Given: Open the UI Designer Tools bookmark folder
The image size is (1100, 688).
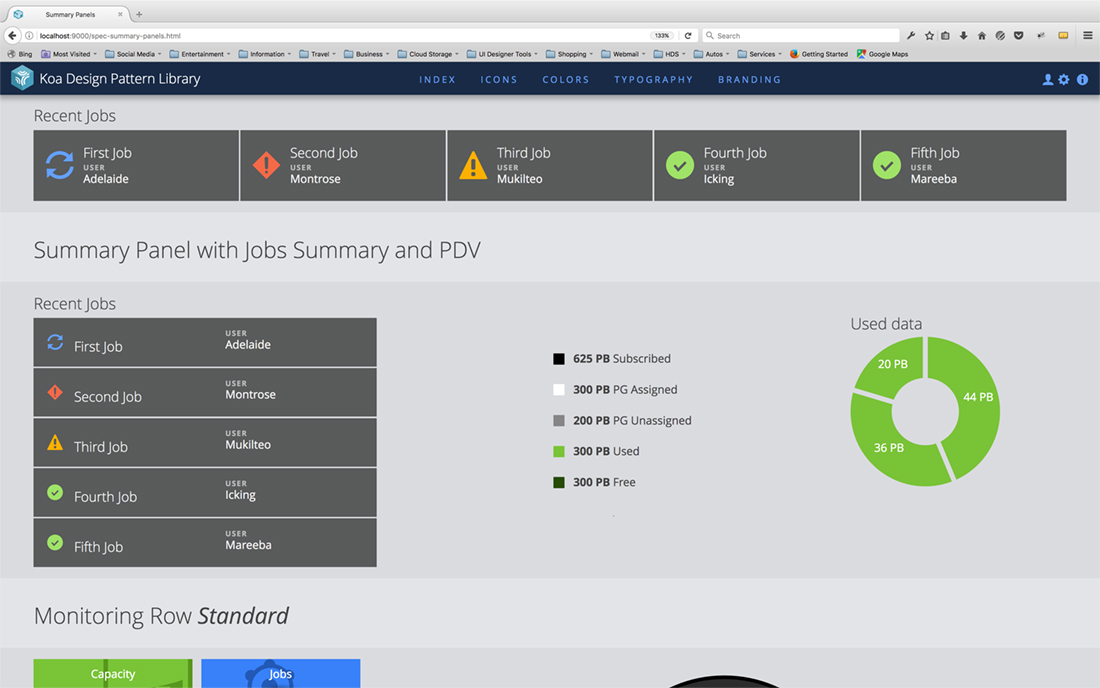Looking at the screenshot, I should 504,54.
